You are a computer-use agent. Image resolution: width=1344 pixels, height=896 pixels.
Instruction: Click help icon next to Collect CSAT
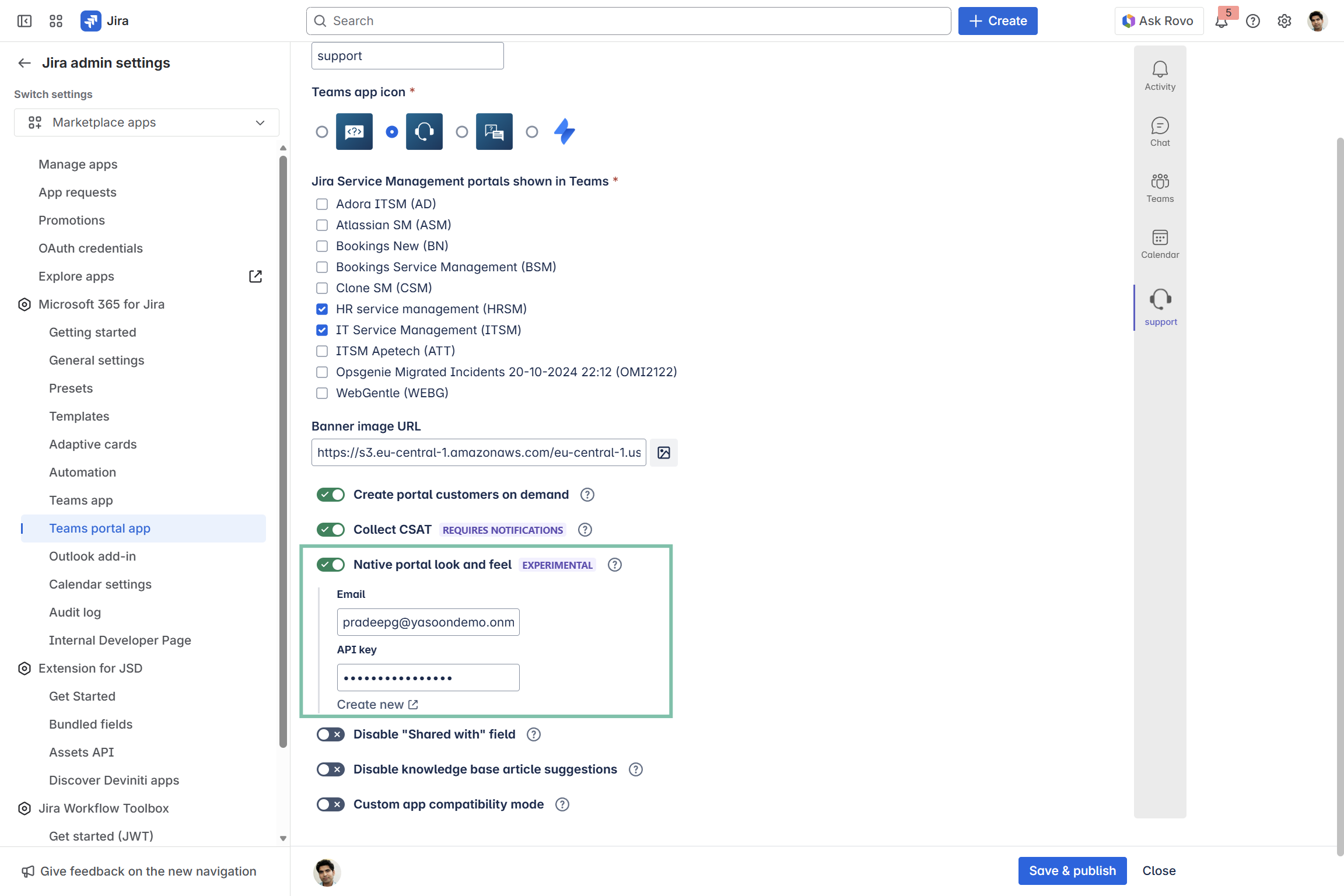point(584,530)
